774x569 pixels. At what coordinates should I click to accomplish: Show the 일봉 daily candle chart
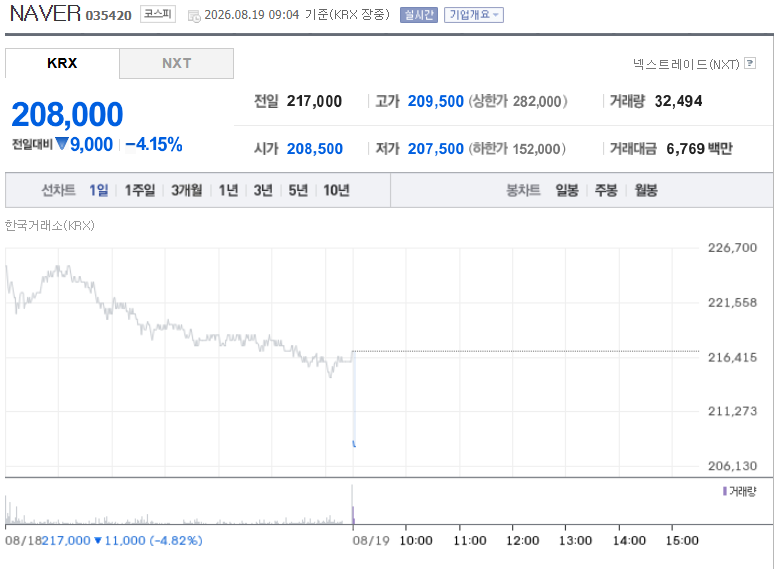point(567,190)
